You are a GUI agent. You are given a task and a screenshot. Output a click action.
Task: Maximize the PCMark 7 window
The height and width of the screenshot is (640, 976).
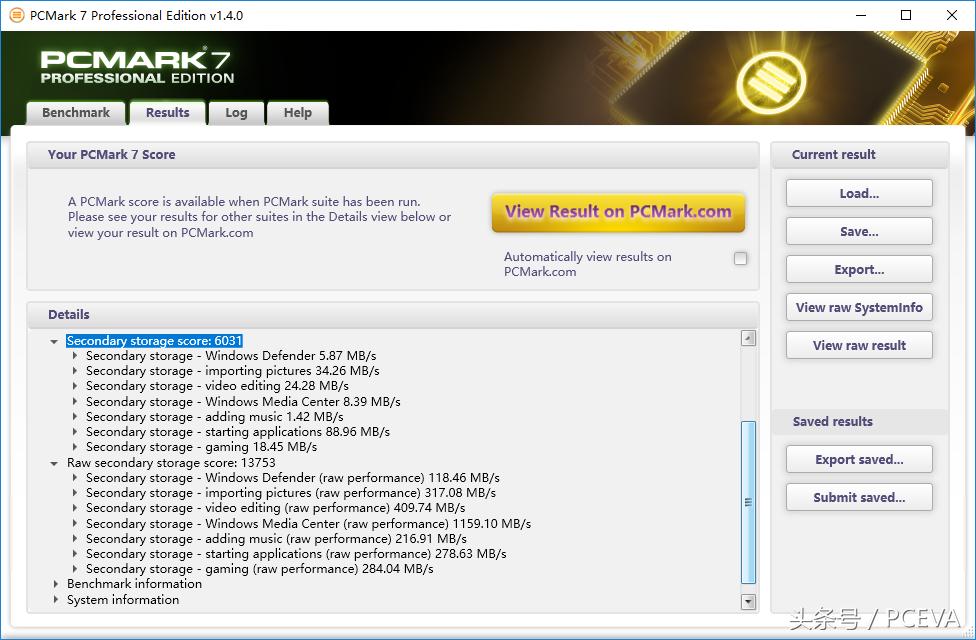pos(906,15)
